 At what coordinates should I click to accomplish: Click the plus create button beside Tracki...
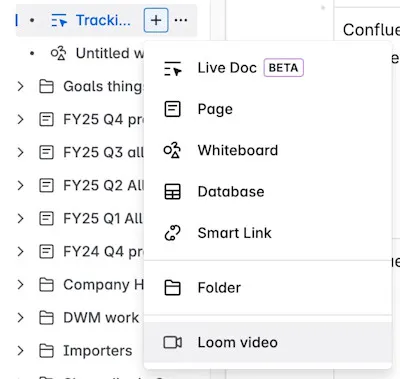tap(156, 20)
